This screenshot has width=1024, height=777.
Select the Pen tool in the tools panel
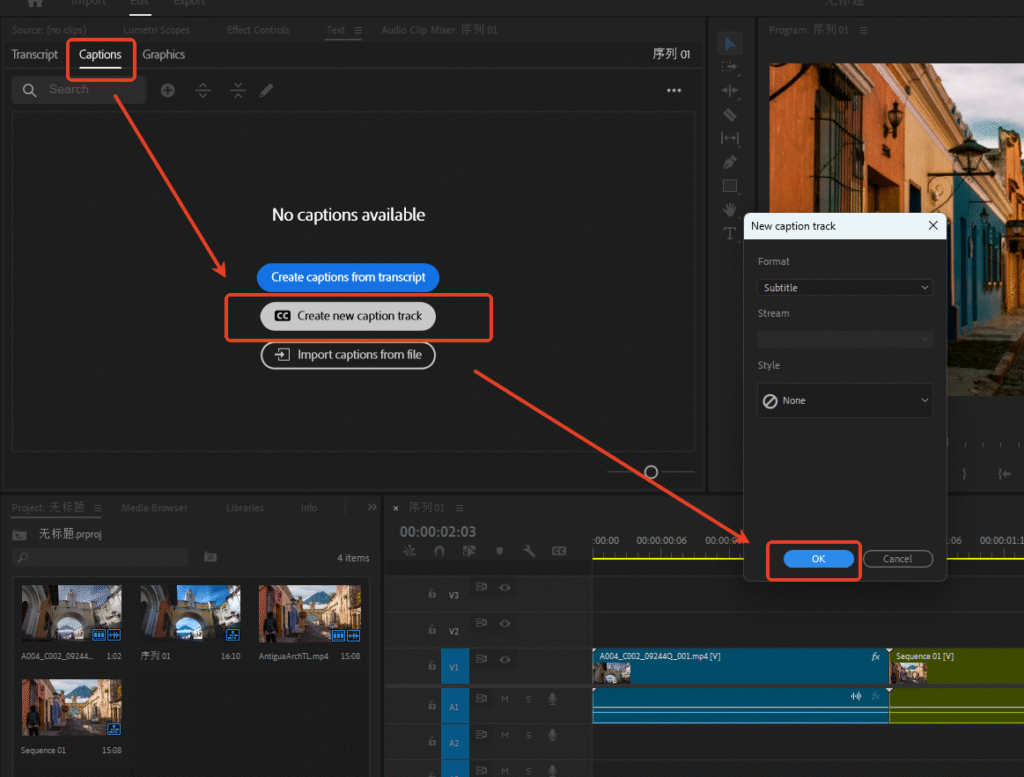coord(730,160)
